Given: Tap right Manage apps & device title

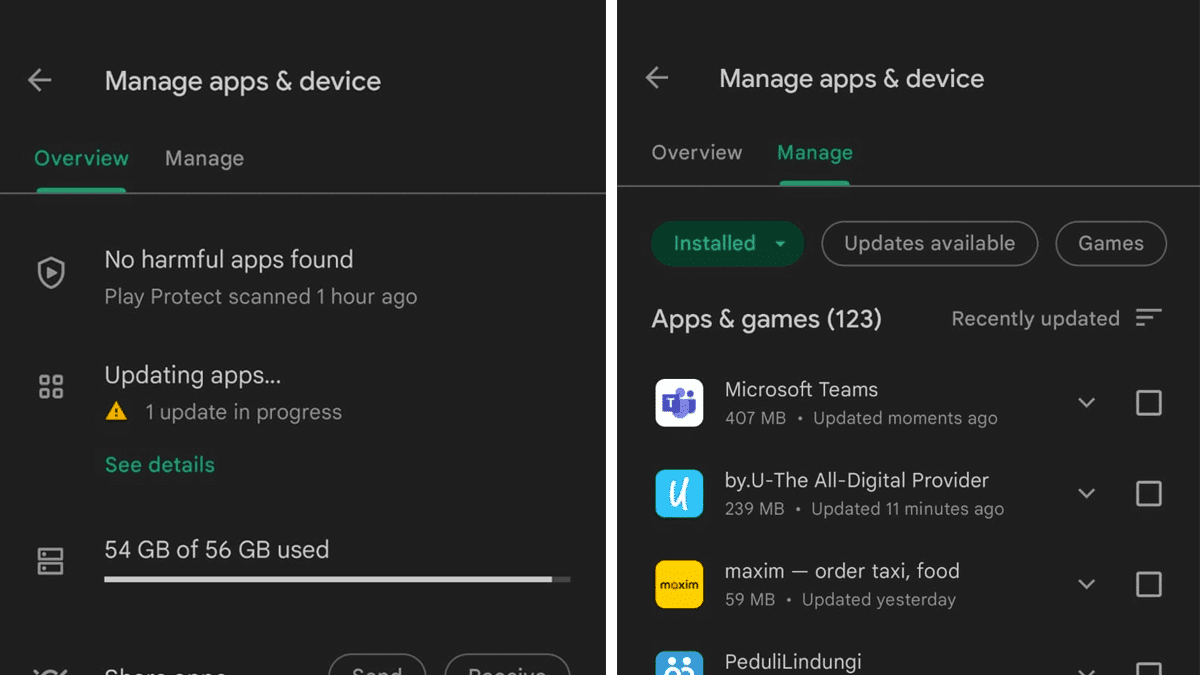Looking at the screenshot, I should (x=852, y=78).
